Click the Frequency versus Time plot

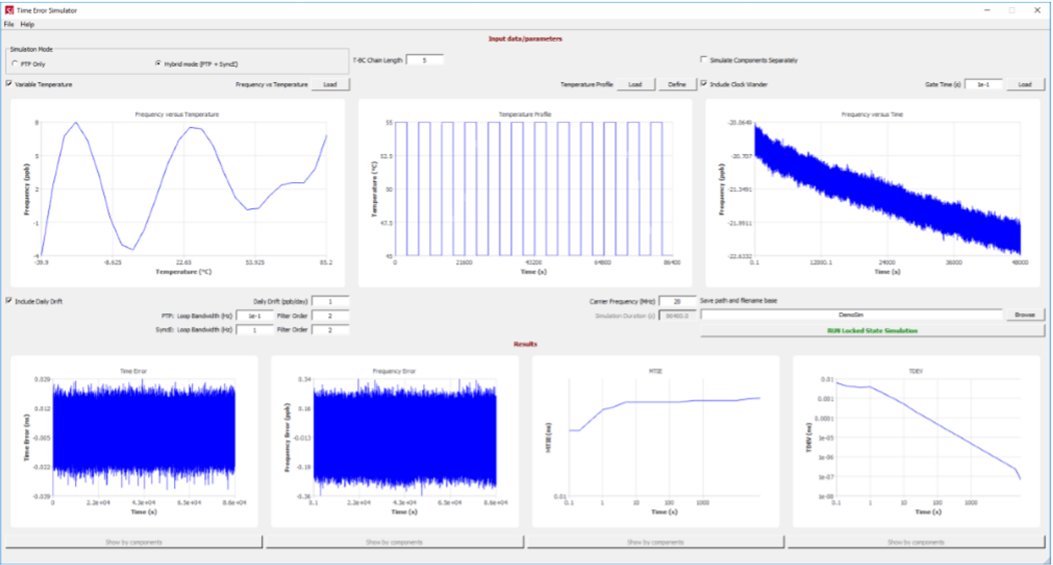click(x=872, y=193)
